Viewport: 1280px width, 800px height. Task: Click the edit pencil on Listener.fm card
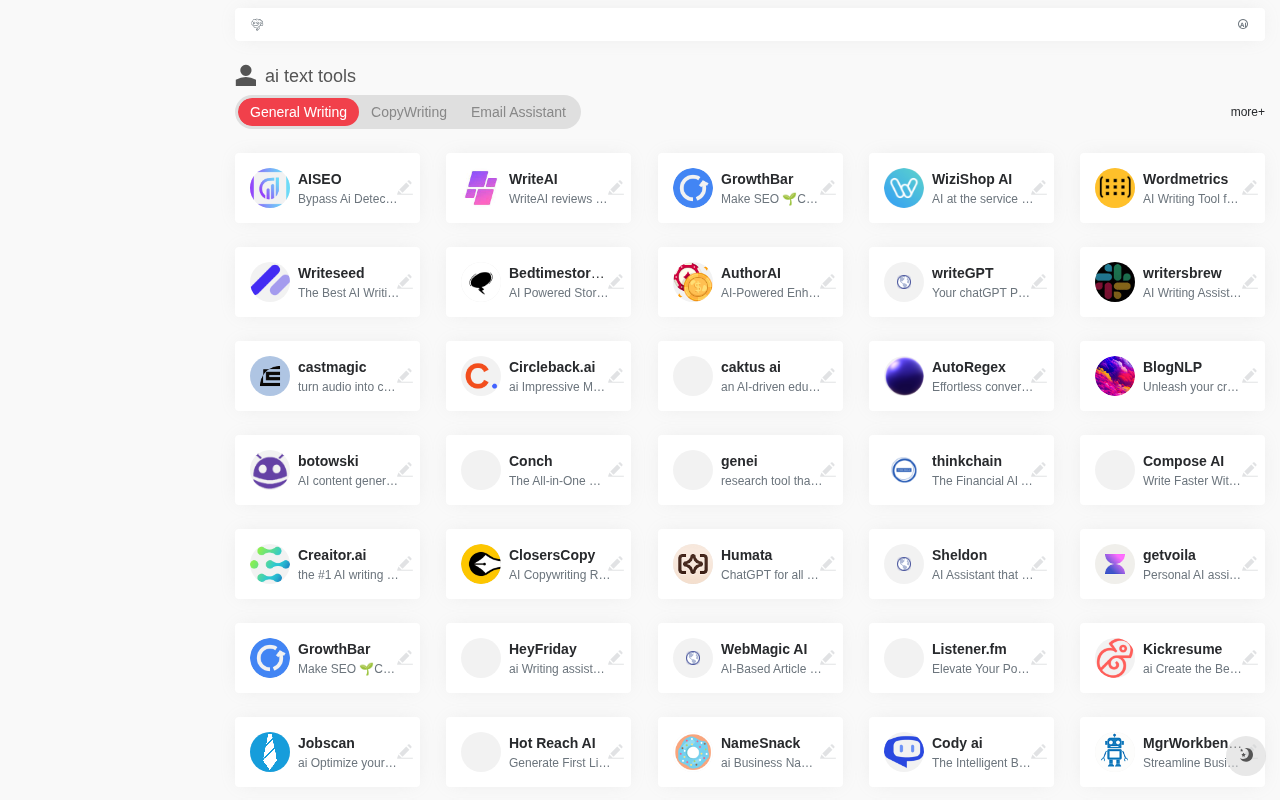tap(1039, 658)
